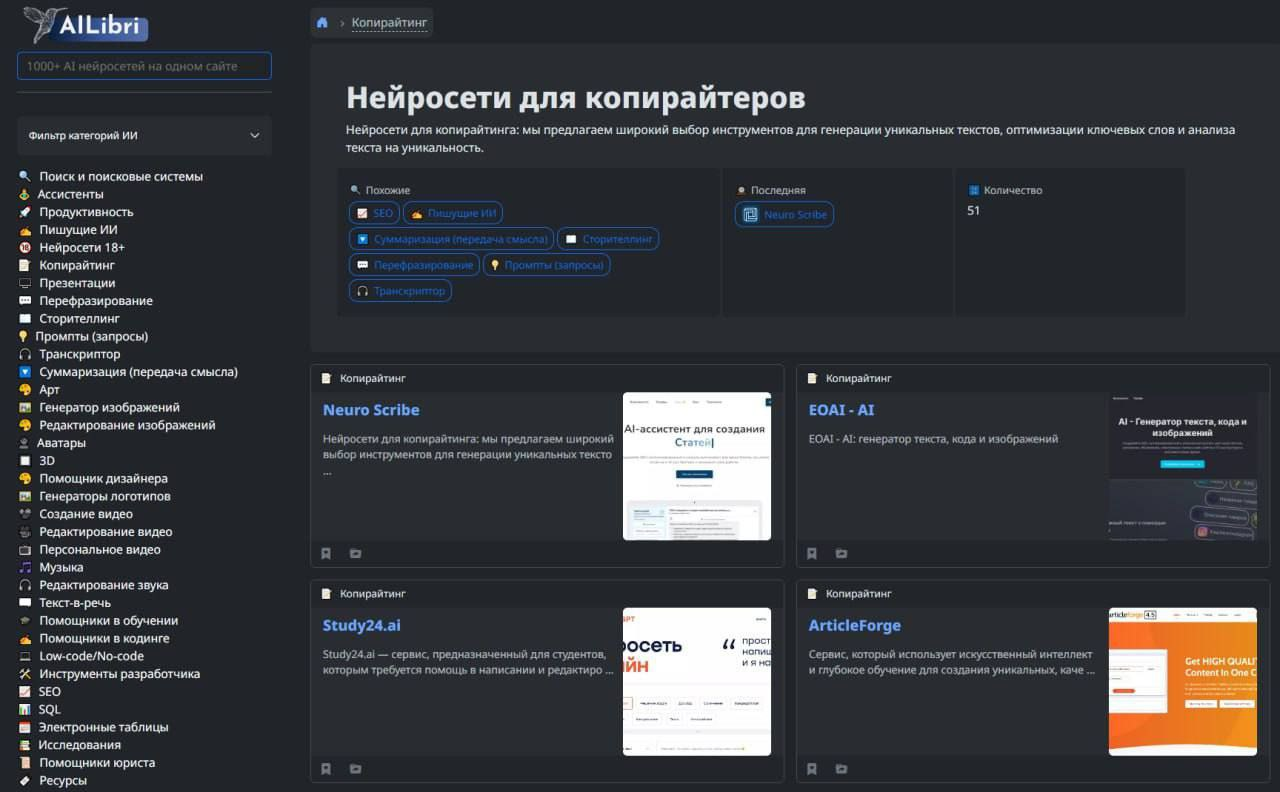The height and width of the screenshot is (792, 1280).
Task: Click the folder icon on EOAI - AI card
Action: tap(841, 553)
